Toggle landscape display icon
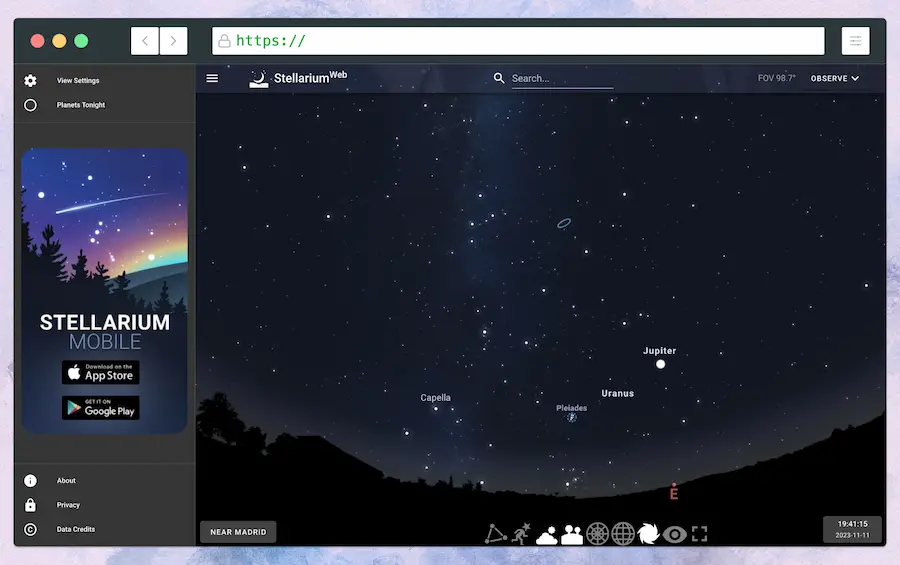The image size is (900, 565). pos(572,534)
